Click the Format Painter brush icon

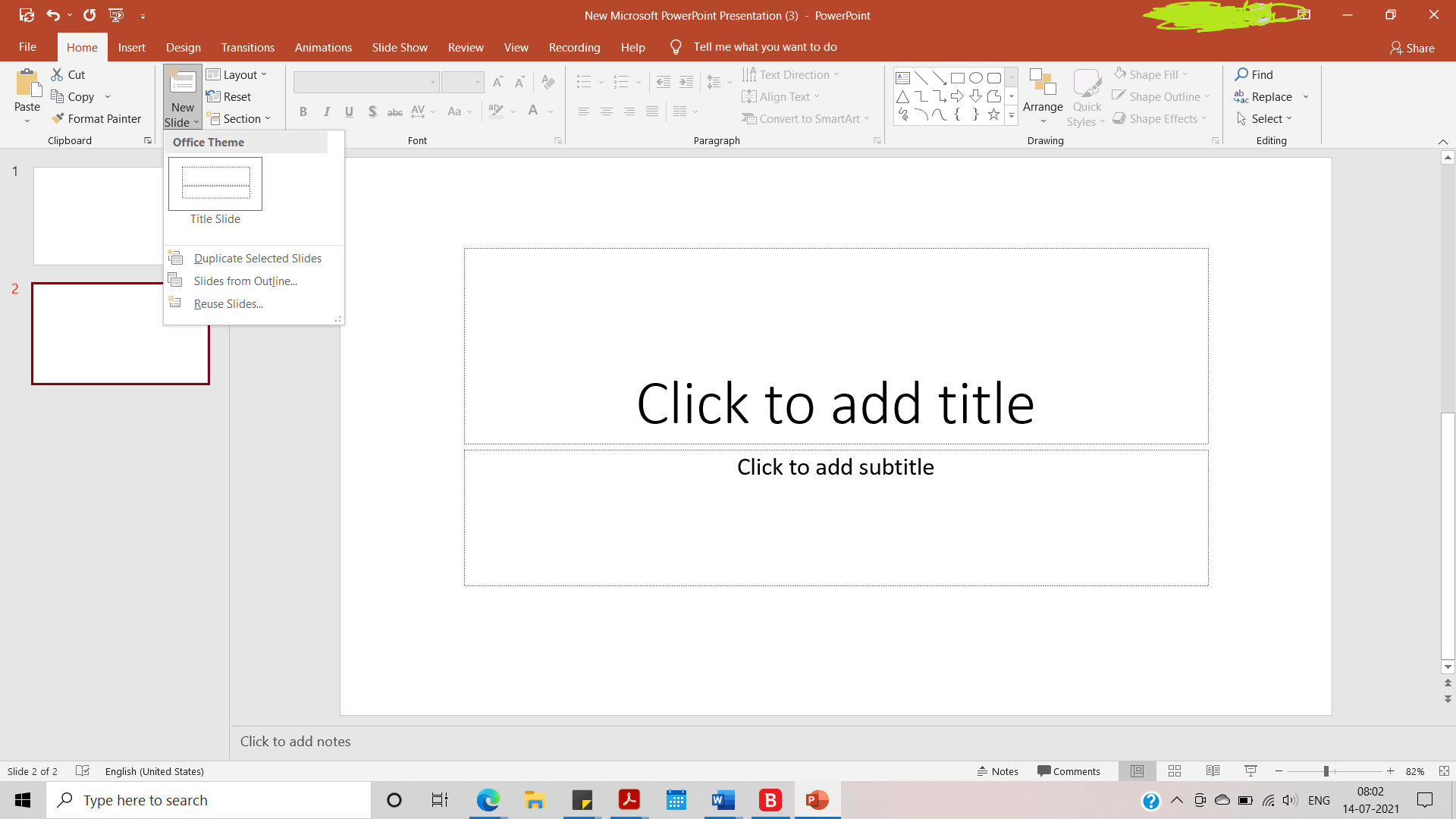click(58, 119)
